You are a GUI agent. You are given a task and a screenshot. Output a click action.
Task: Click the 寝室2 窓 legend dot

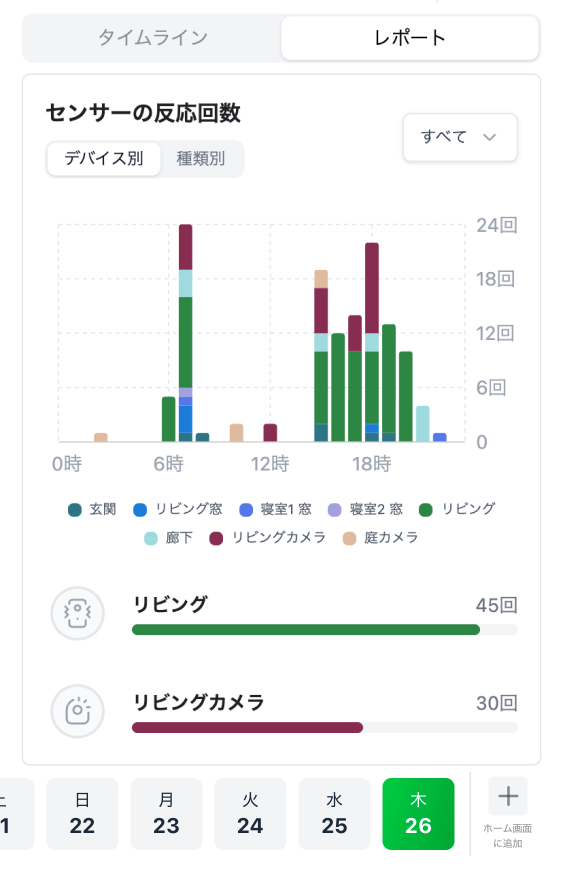(x=334, y=510)
